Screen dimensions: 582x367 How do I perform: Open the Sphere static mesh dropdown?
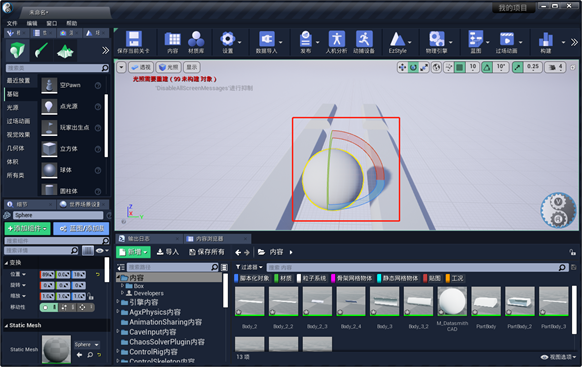click(86, 345)
